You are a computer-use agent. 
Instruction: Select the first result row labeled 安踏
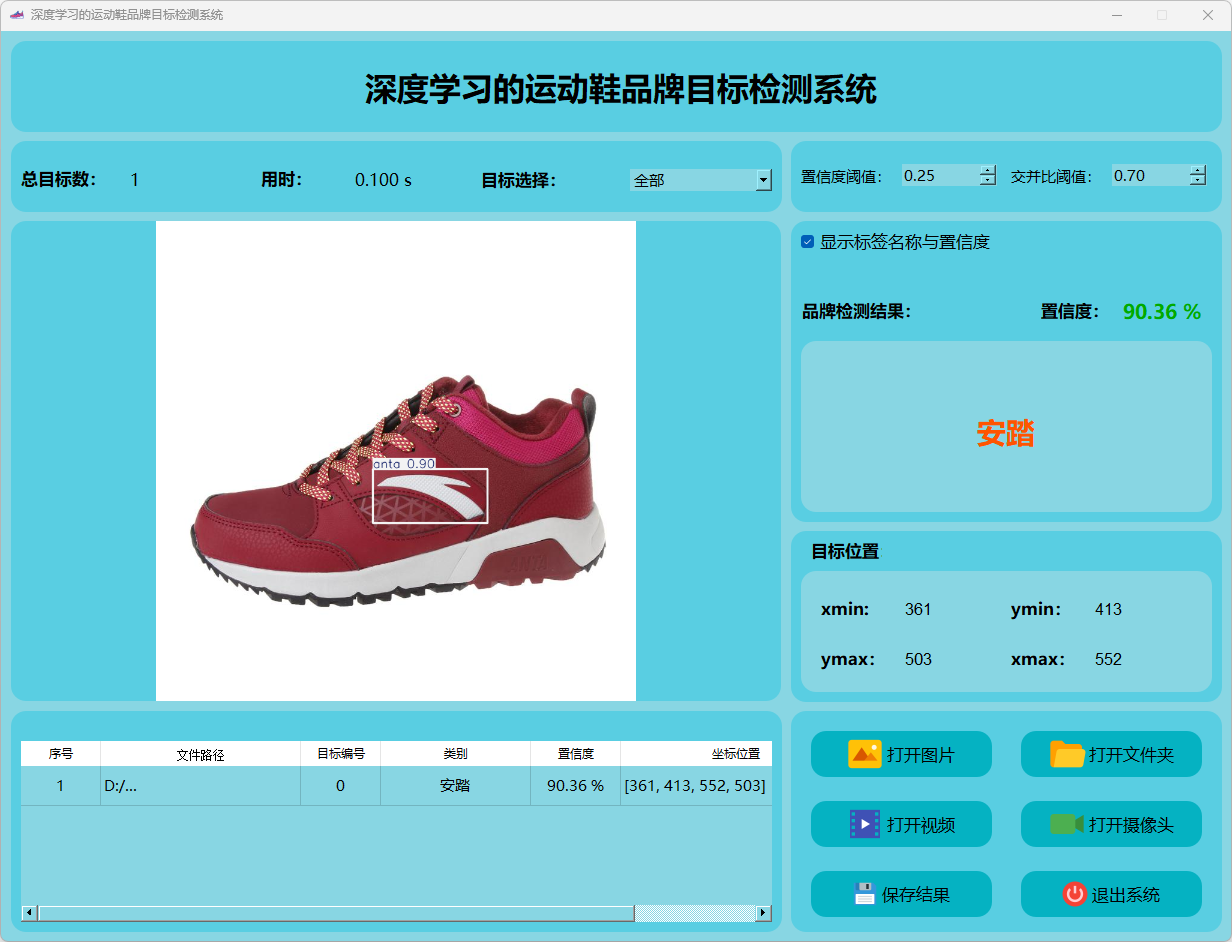pos(455,786)
